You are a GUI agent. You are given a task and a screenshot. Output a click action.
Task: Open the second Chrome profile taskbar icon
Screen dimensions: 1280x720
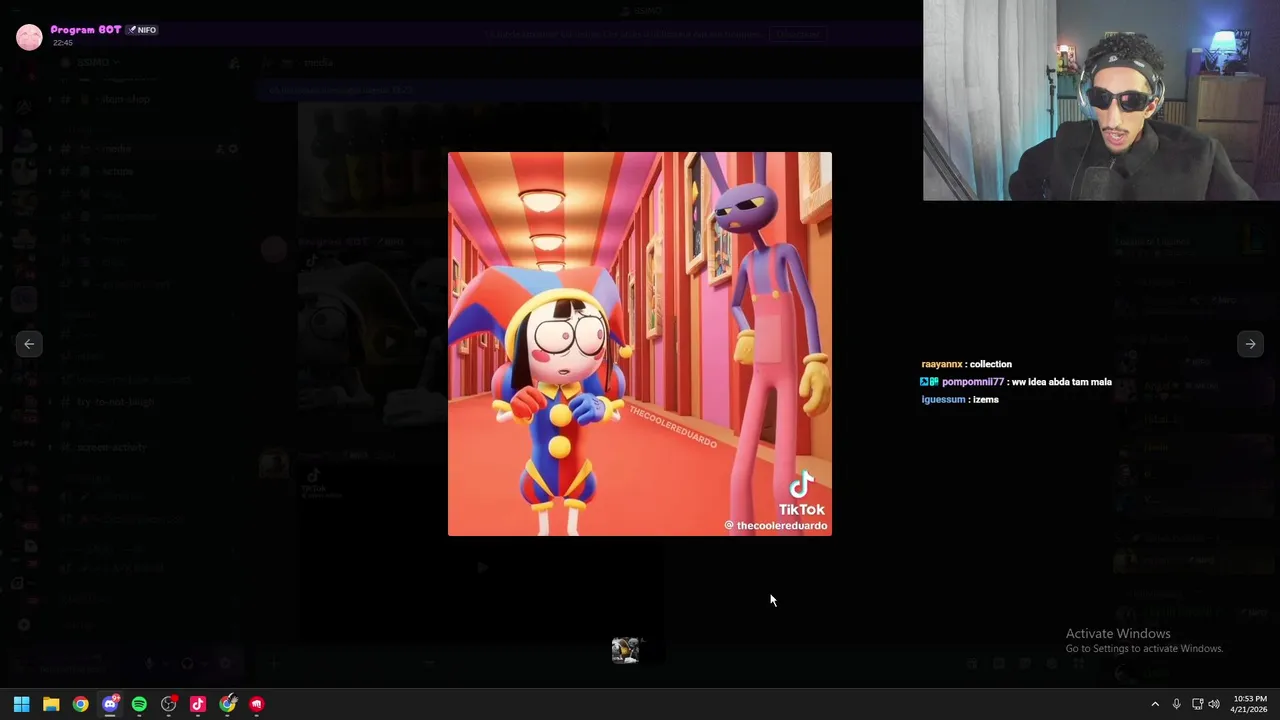click(228, 704)
